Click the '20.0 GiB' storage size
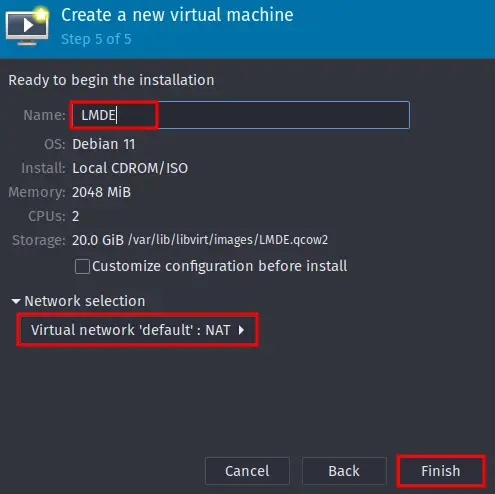 [98, 240]
